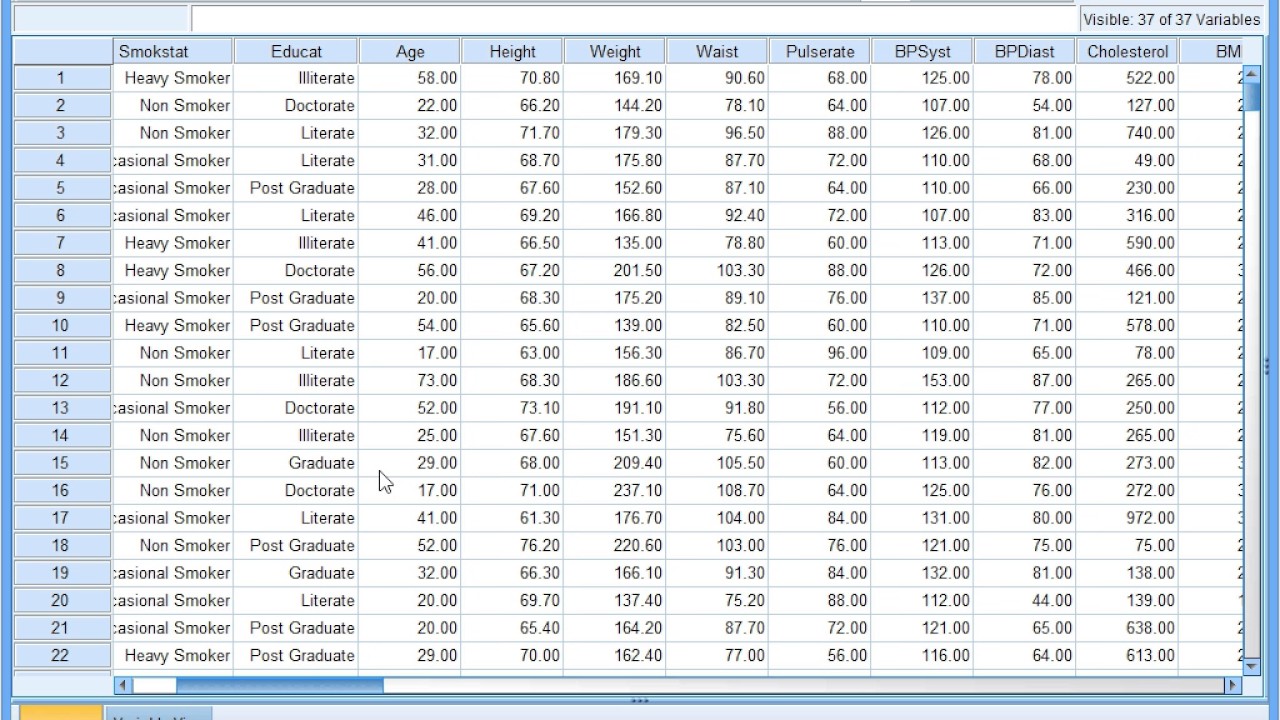Click the Visible 37 of 37 Variables label
The width and height of the screenshot is (1280, 720).
(x=1171, y=19)
